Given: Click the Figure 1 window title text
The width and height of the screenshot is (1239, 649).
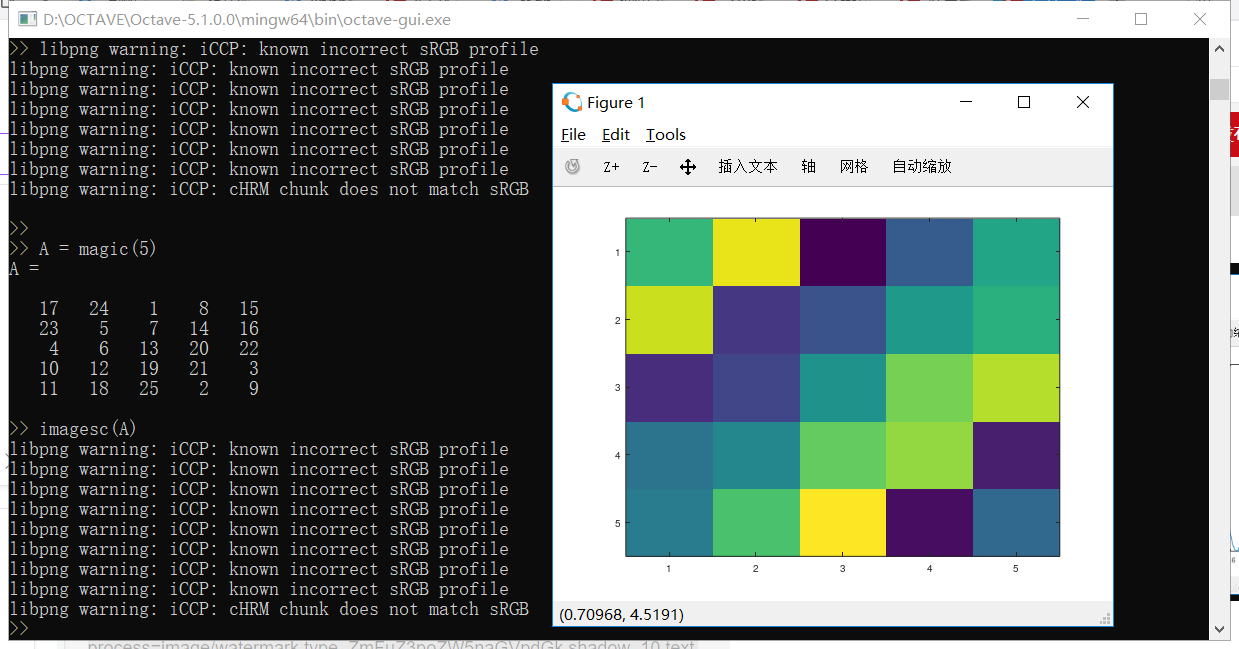Looking at the screenshot, I should pos(616,102).
